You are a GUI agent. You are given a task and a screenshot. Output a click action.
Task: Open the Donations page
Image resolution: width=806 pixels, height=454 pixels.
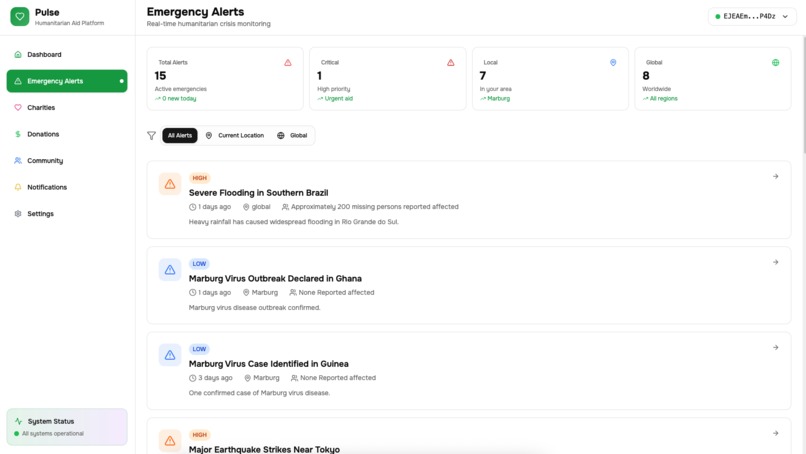(x=67, y=134)
